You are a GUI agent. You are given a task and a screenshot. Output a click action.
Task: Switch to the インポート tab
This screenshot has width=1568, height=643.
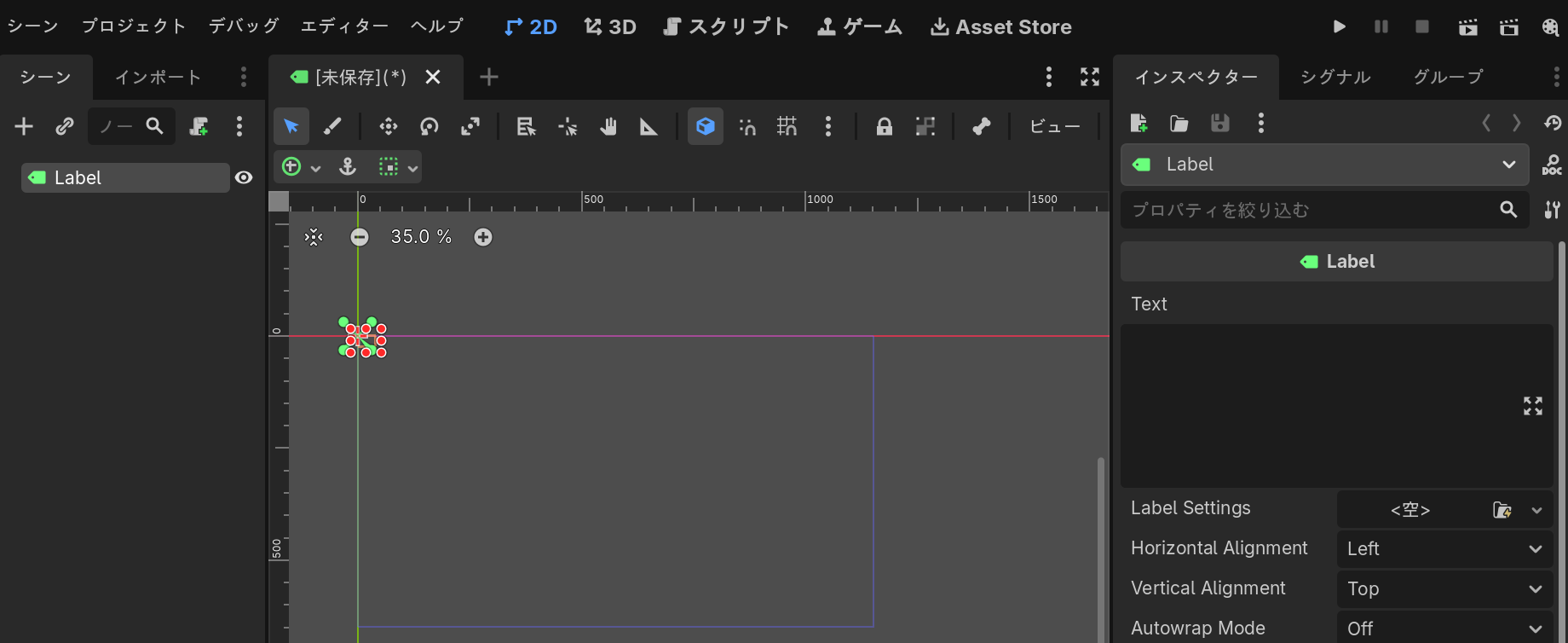tap(158, 77)
